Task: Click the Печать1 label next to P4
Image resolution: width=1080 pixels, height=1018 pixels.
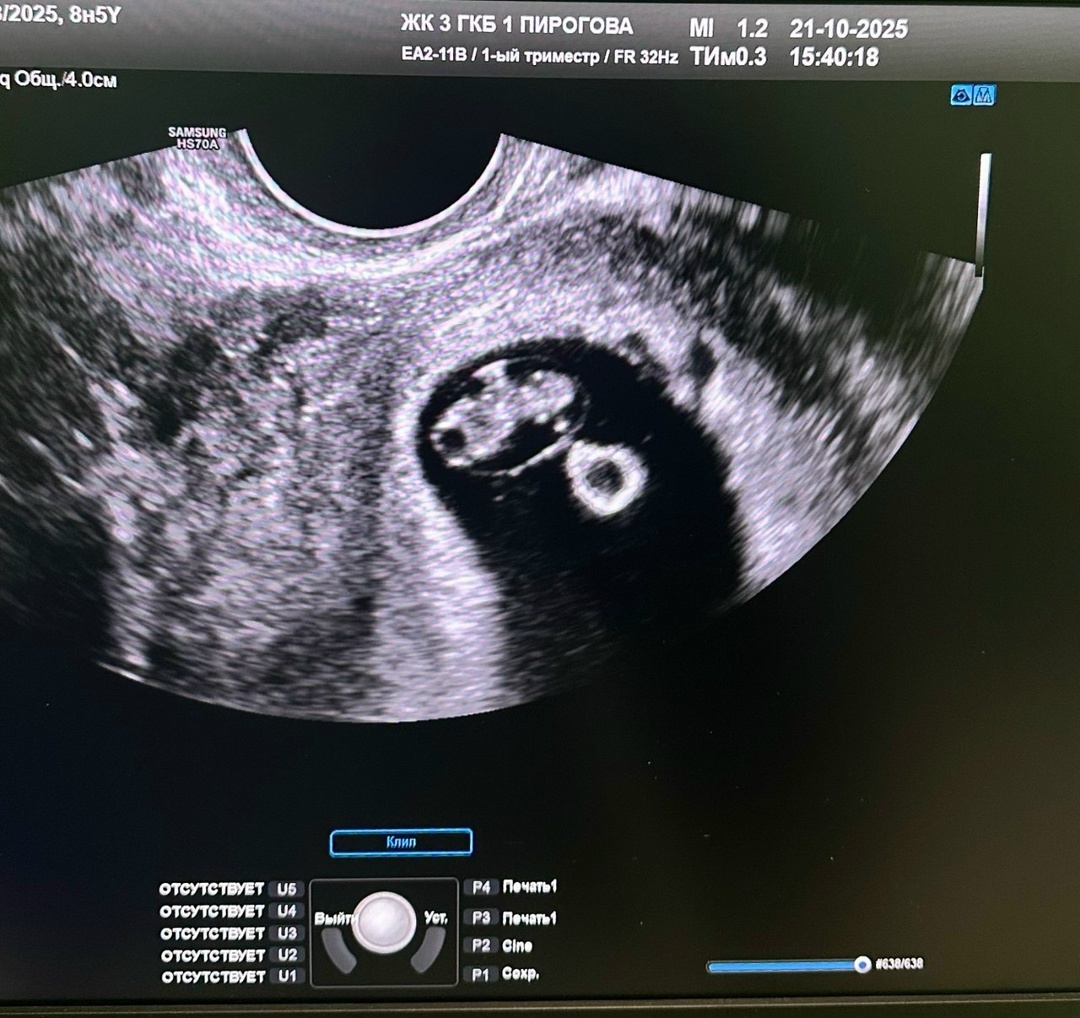Action: click(530, 886)
